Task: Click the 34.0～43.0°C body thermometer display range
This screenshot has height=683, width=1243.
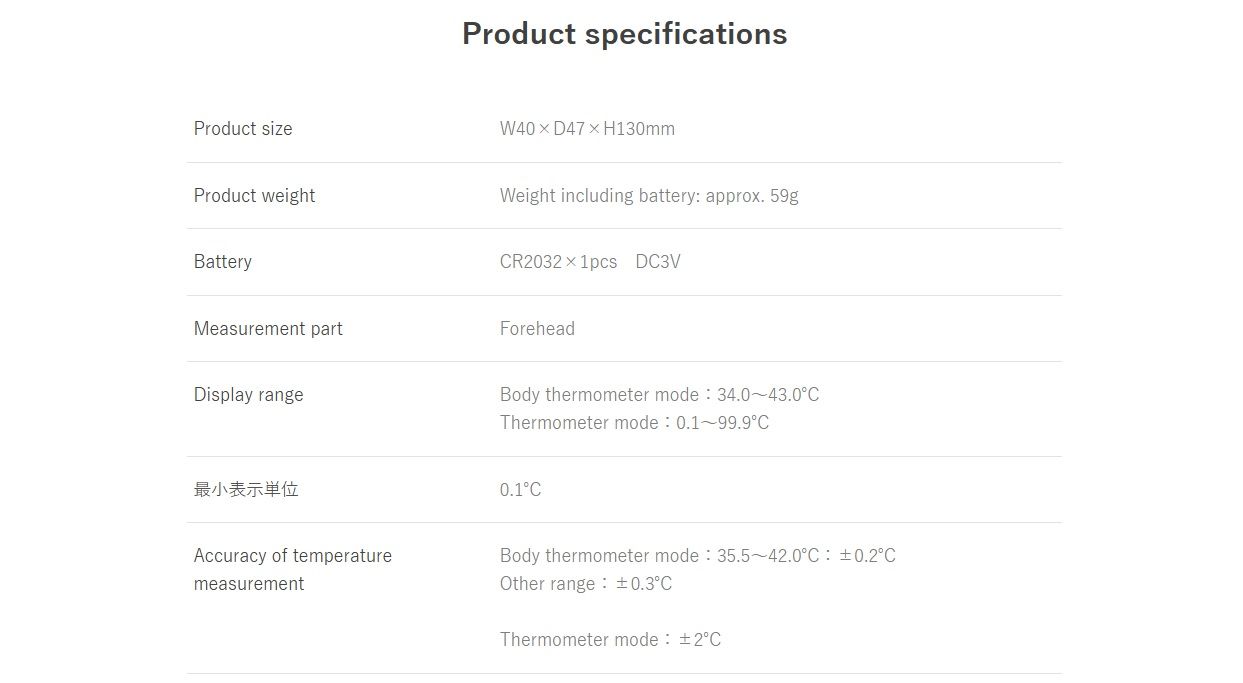Action: tap(768, 395)
